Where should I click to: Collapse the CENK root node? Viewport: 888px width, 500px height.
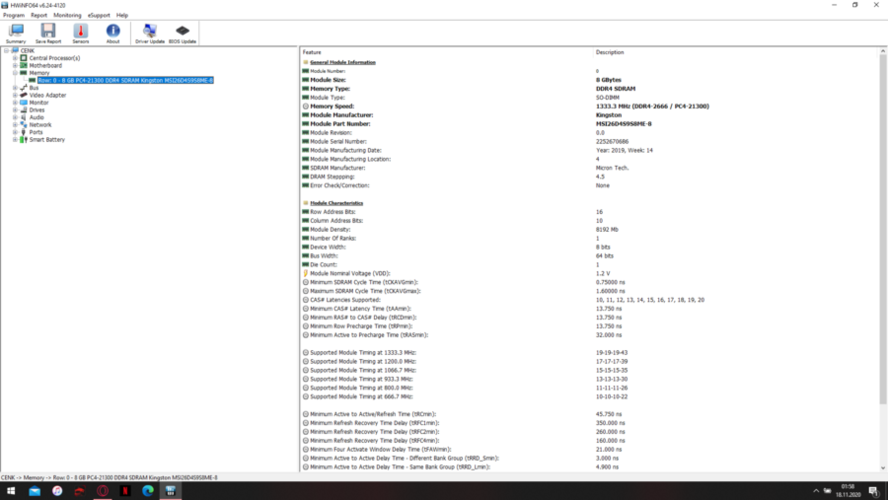pyautogui.click(x=6, y=50)
